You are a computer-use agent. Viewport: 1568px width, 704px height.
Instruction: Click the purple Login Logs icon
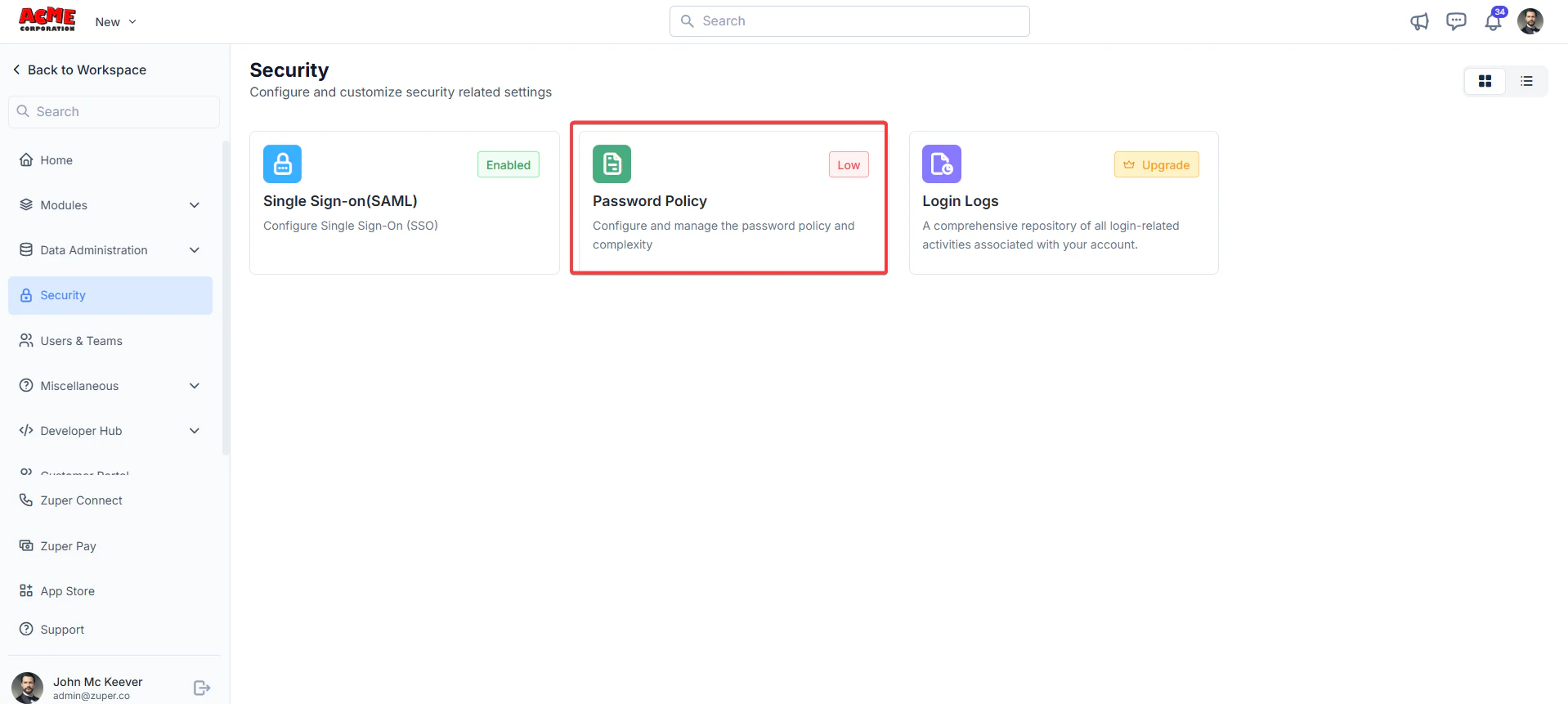(942, 164)
